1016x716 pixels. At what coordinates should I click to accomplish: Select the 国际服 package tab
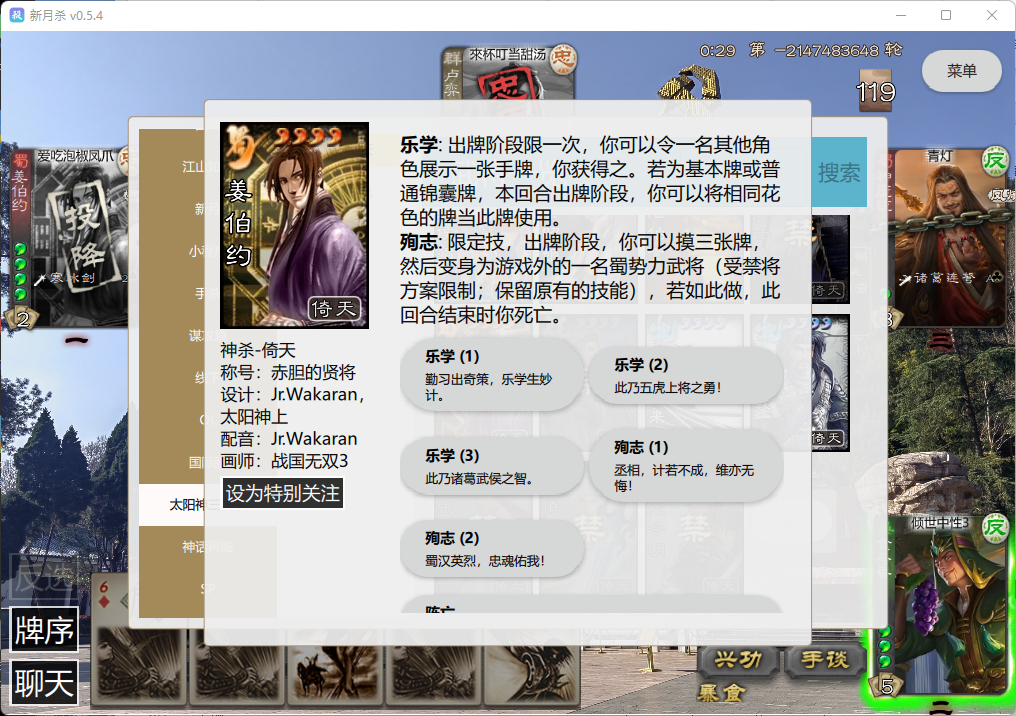(x=172, y=462)
